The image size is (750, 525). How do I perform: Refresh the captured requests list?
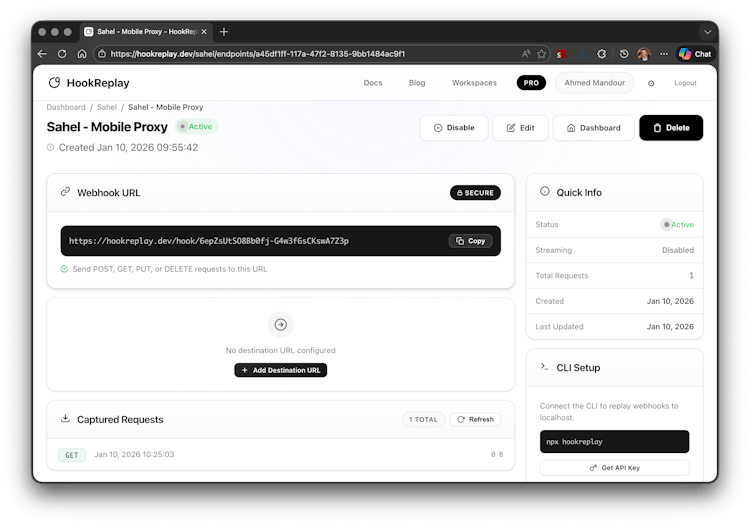[475, 419]
